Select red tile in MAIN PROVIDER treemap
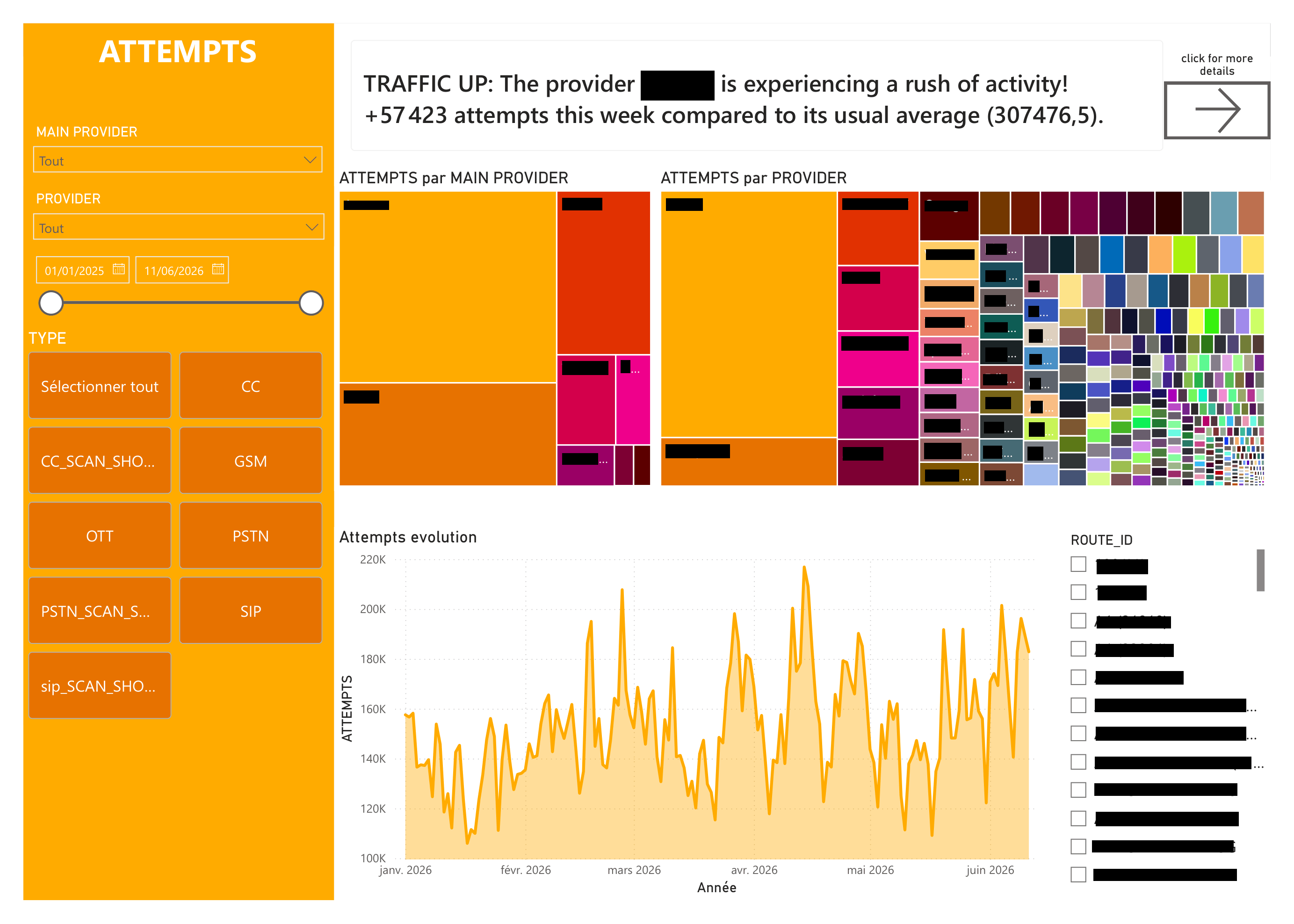Screen dimensions: 1294x924 tap(604, 273)
